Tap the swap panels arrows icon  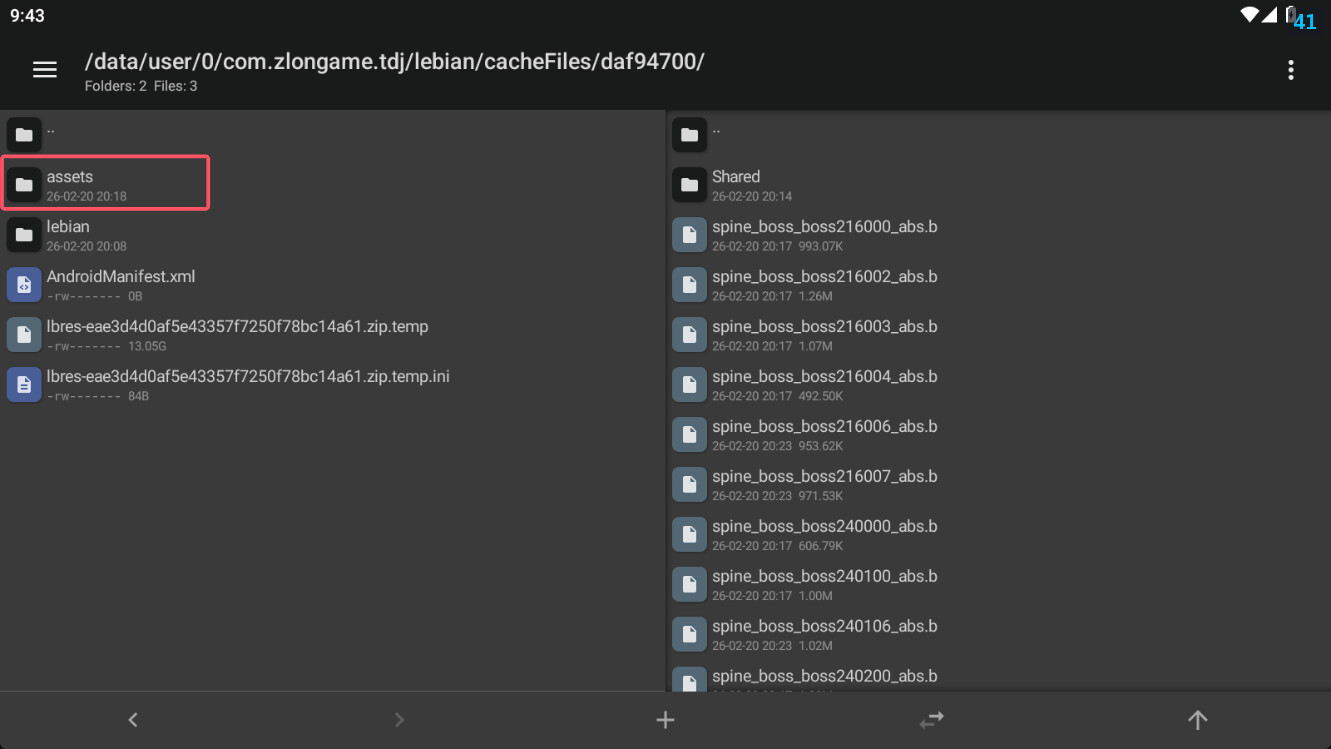coord(931,719)
